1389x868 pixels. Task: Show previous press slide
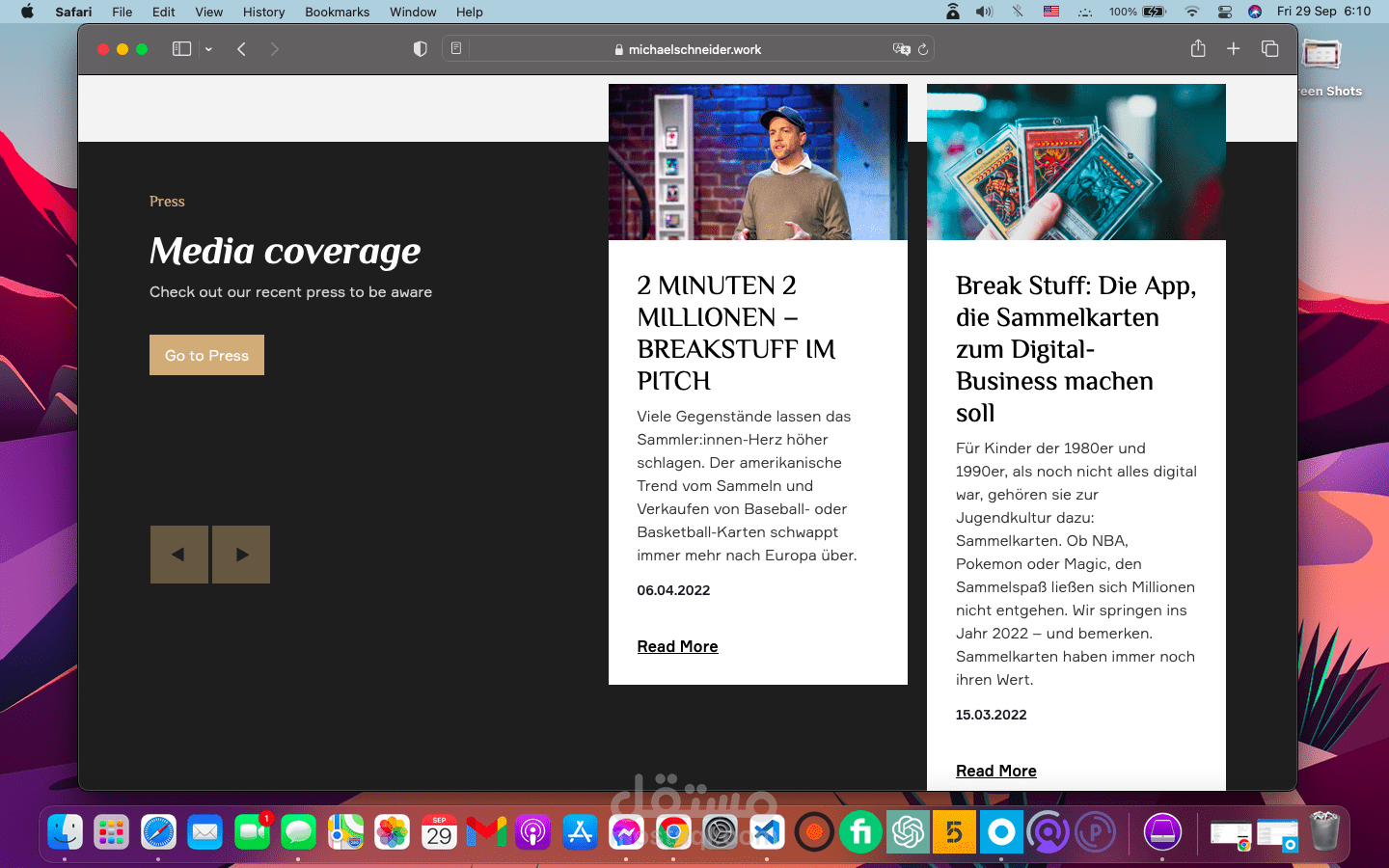[178, 555]
